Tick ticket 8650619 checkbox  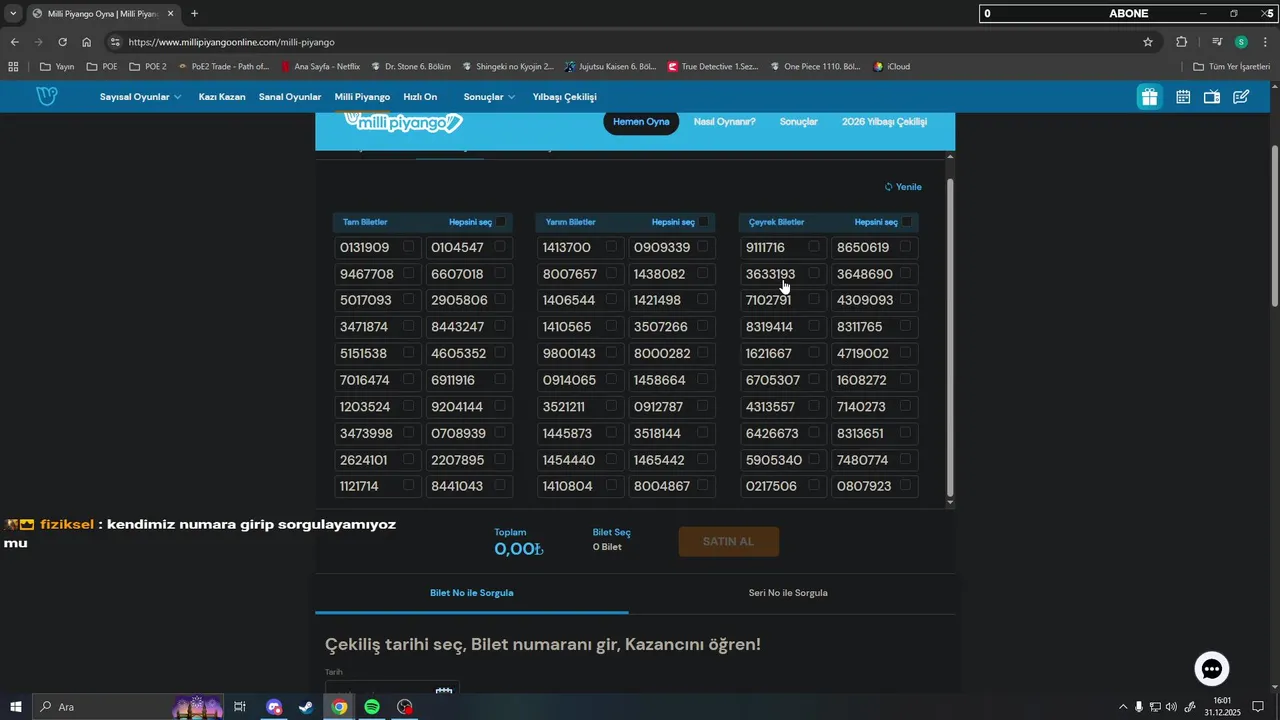[x=906, y=247]
